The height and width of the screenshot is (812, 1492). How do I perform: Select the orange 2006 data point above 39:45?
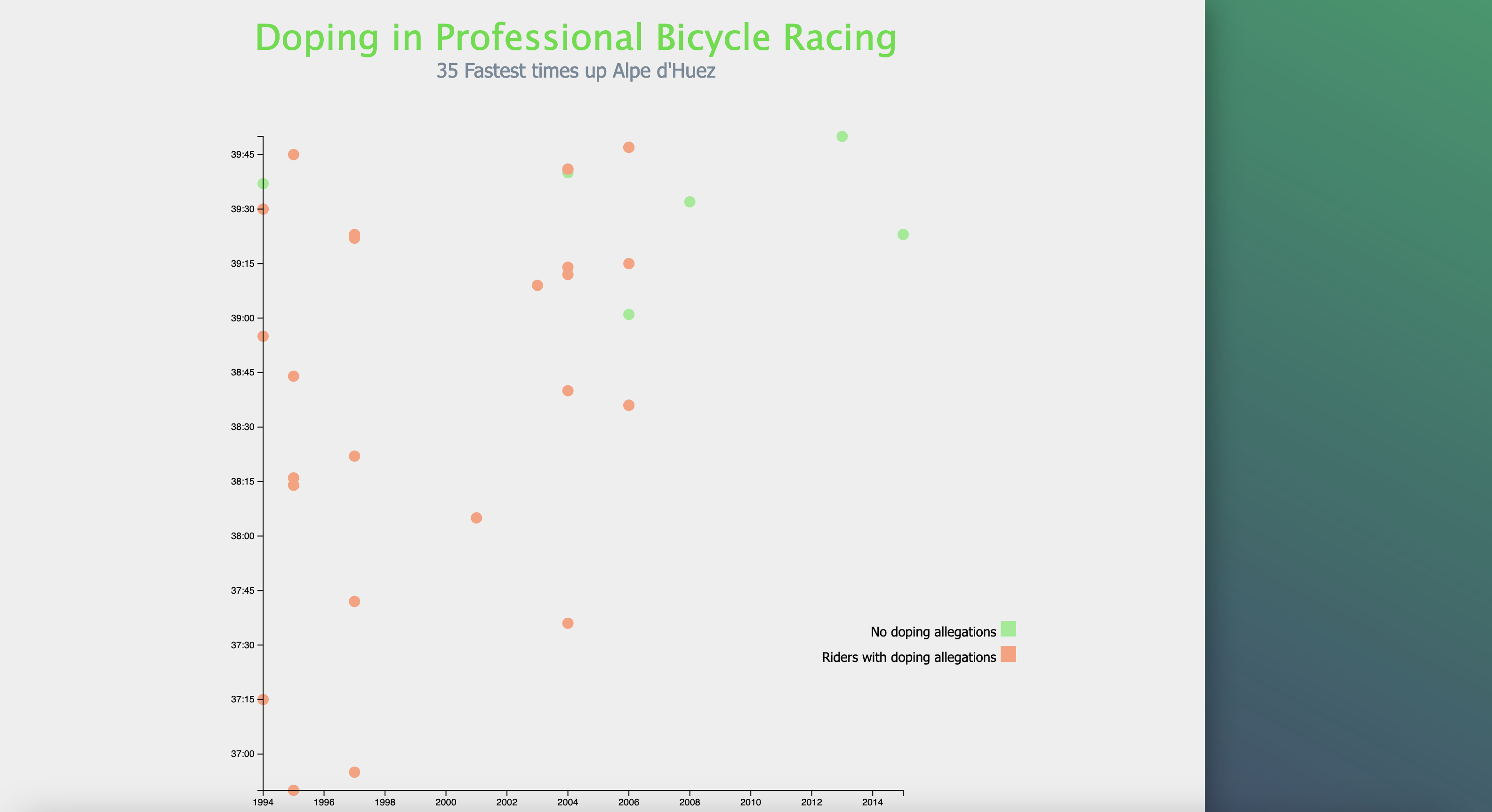[x=628, y=148]
